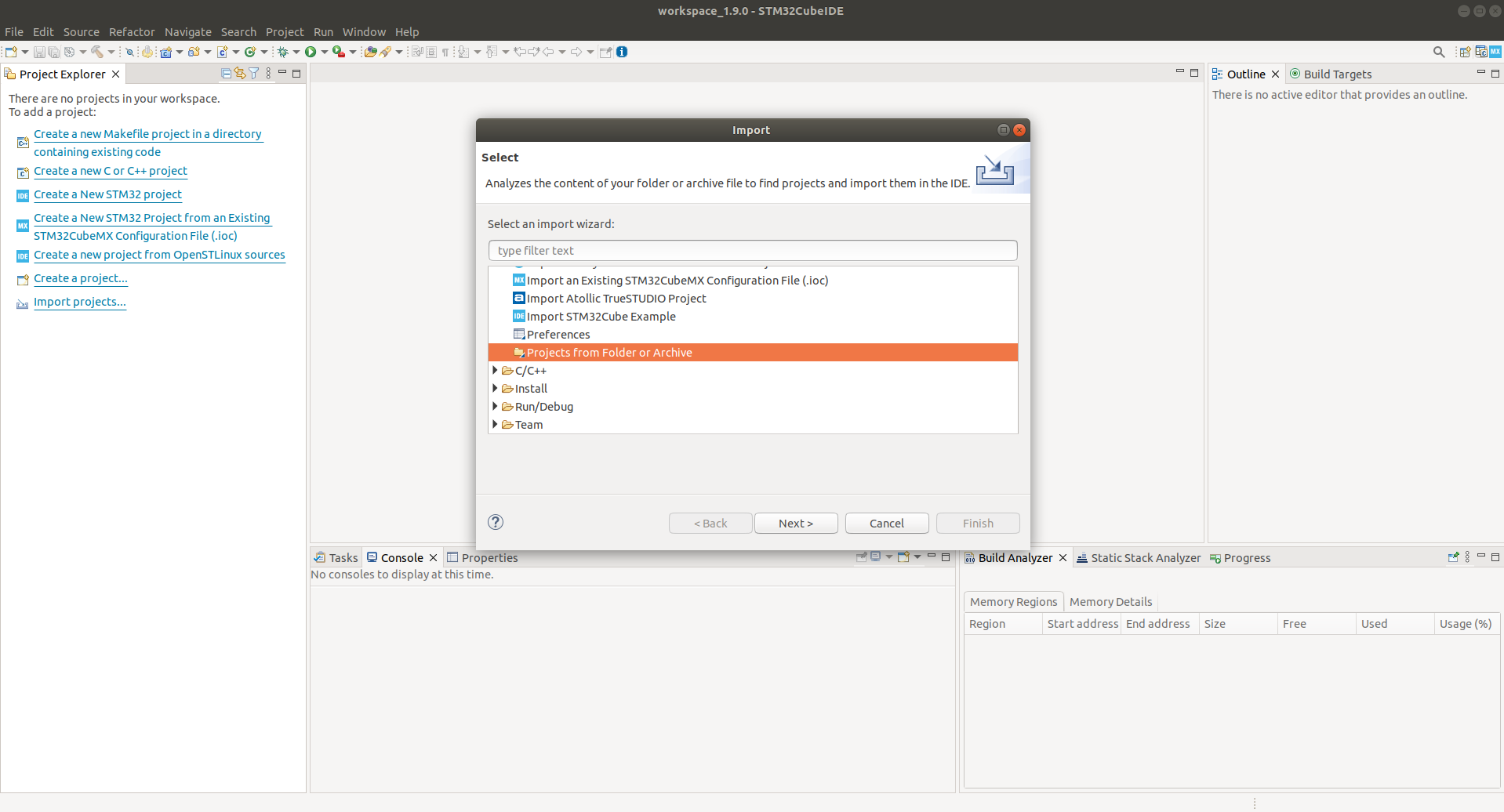Image resolution: width=1504 pixels, height=812 pixels.
Task: Click the toolbar Search magnifier icon
Action: [1439, 52]
